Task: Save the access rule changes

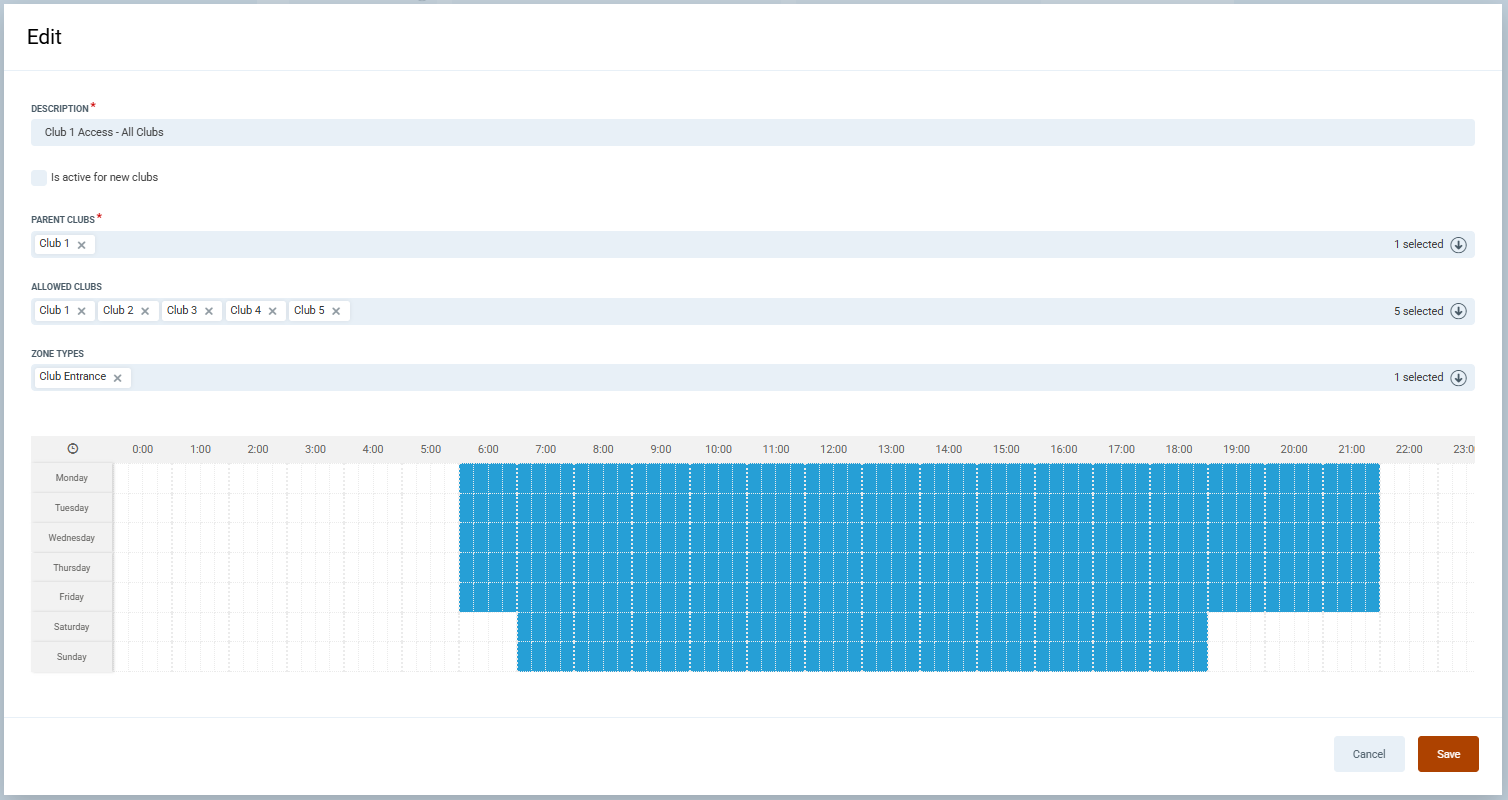Action: [x=1447, y=754]
